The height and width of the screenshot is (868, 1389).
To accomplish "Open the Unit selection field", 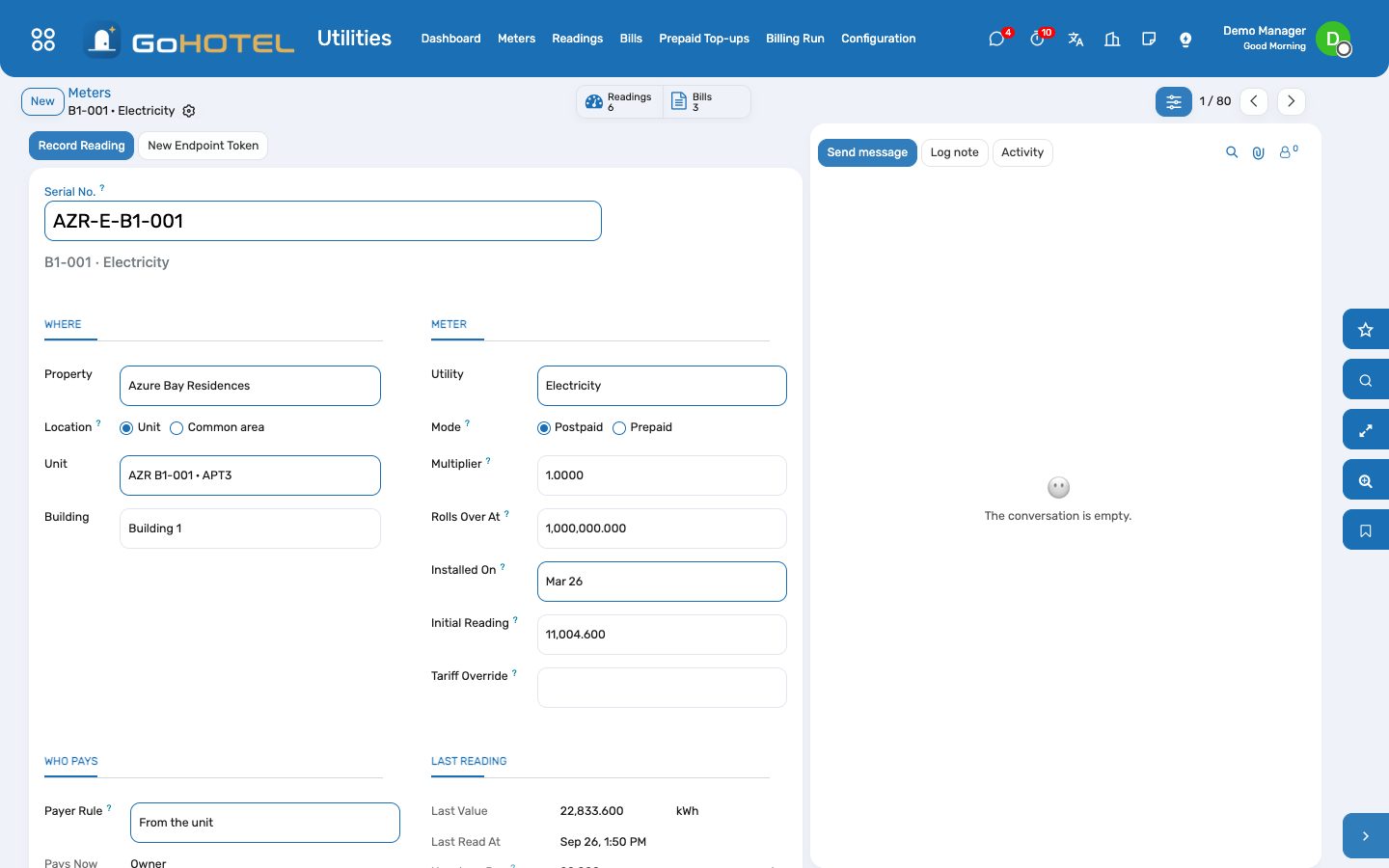I will point(250,475).
